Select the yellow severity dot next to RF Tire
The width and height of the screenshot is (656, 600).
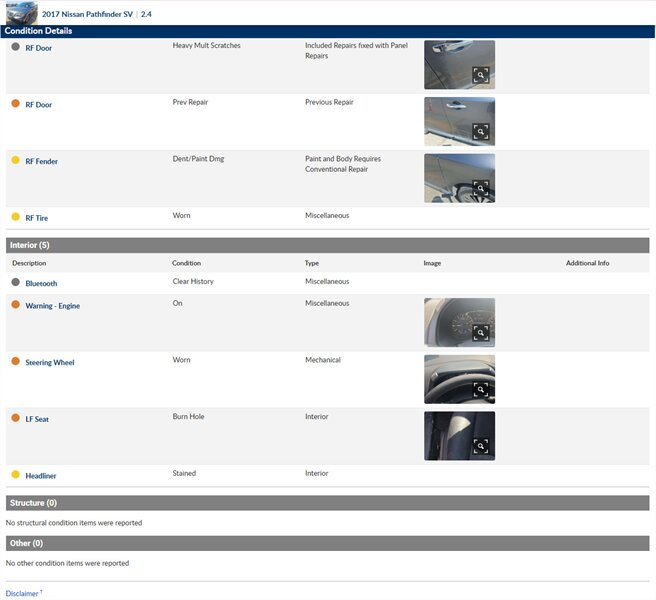(x=15, y=217)
